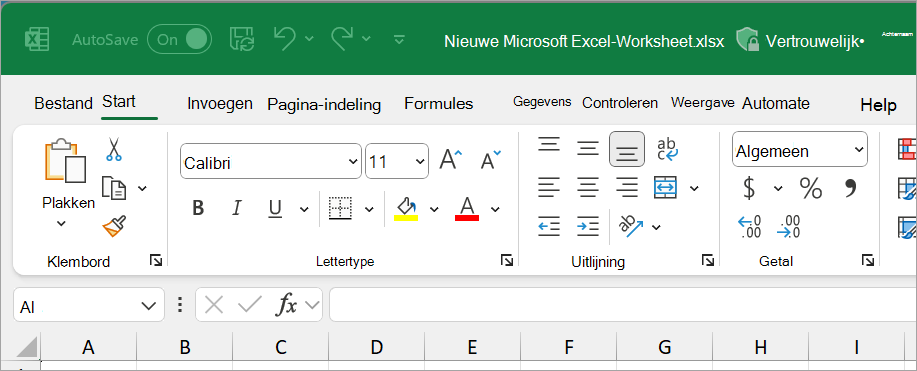Enable wrap text
This screenshot has width=917, height=371.
667,149
